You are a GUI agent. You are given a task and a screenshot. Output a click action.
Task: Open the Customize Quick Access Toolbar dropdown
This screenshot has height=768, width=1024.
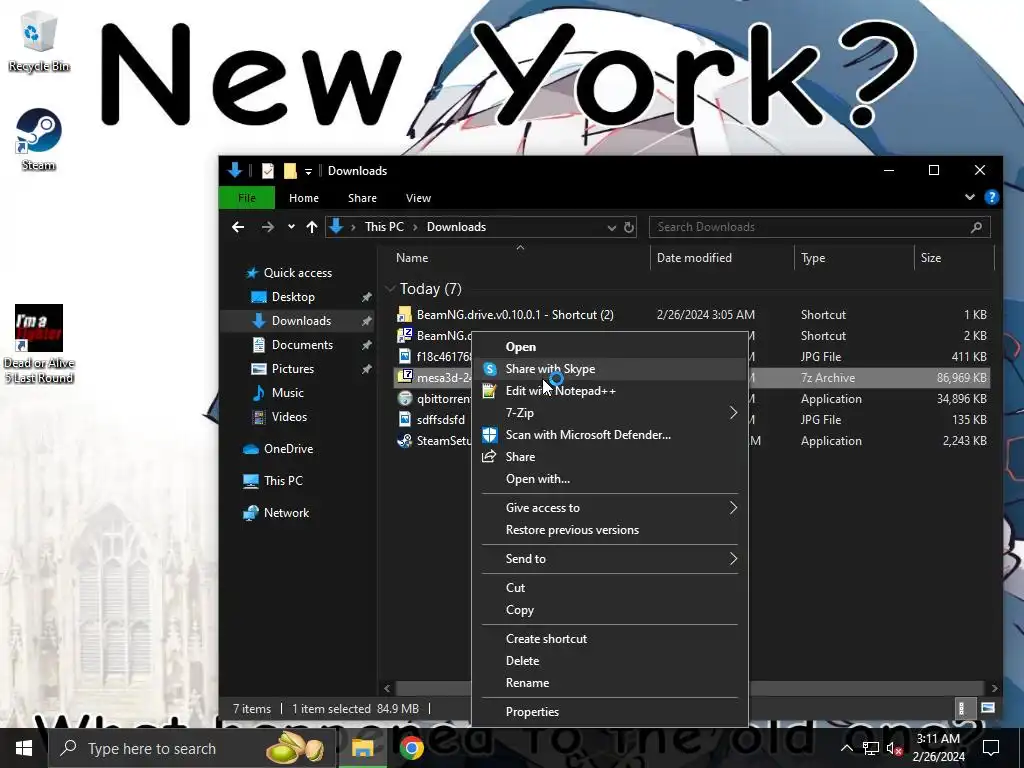(x=308, y=172)
